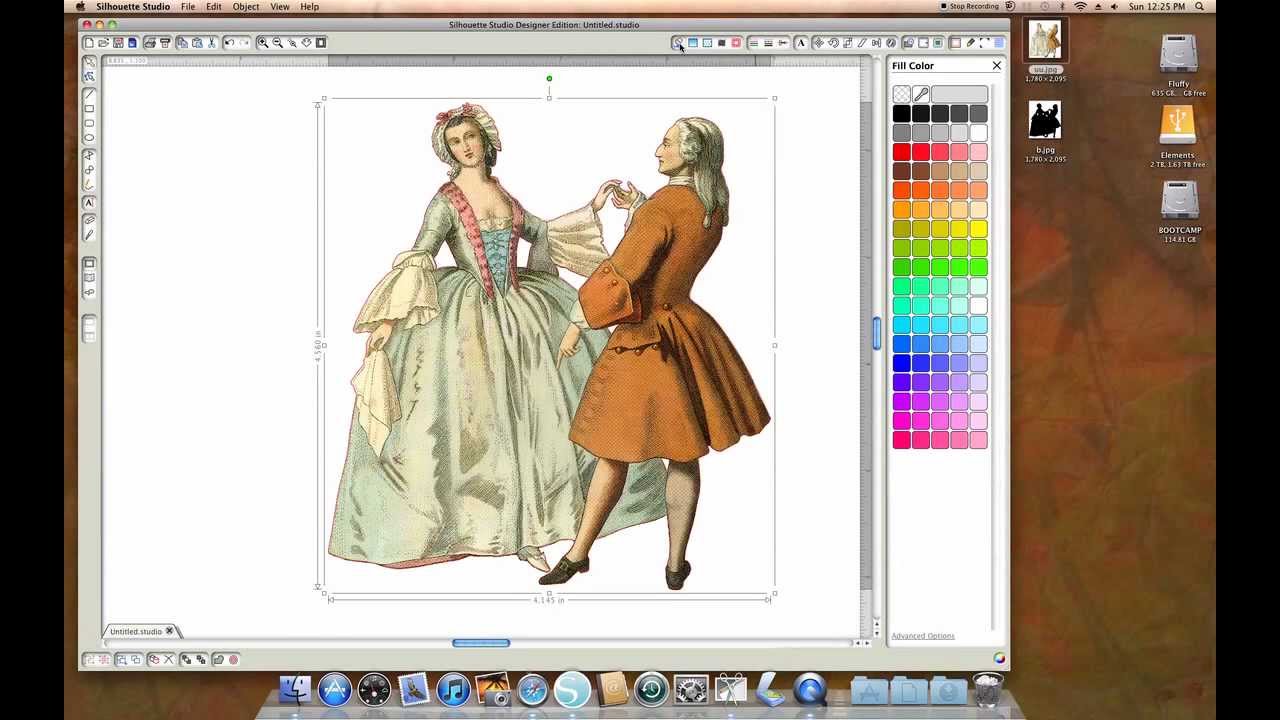Click the vertical scrollbar thumb beside canvas

[876, 333]
